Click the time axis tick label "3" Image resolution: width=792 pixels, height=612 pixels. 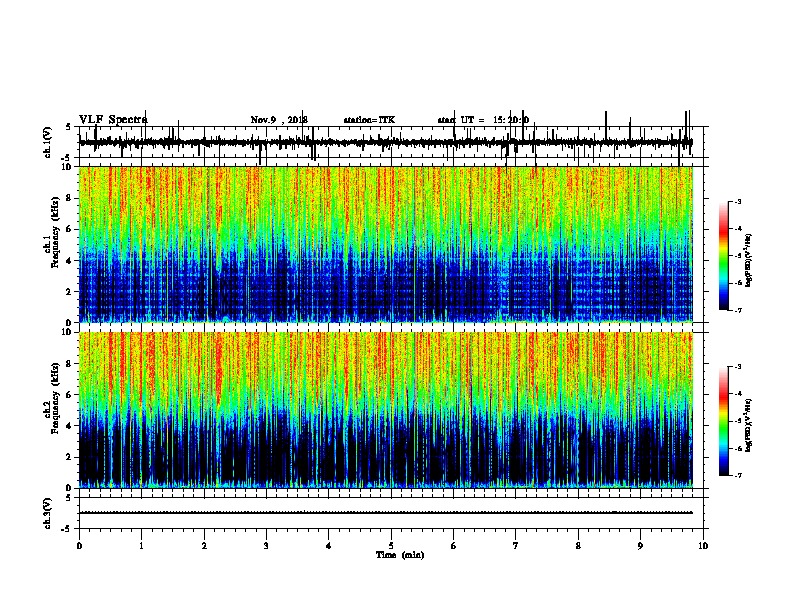(266, 546)
